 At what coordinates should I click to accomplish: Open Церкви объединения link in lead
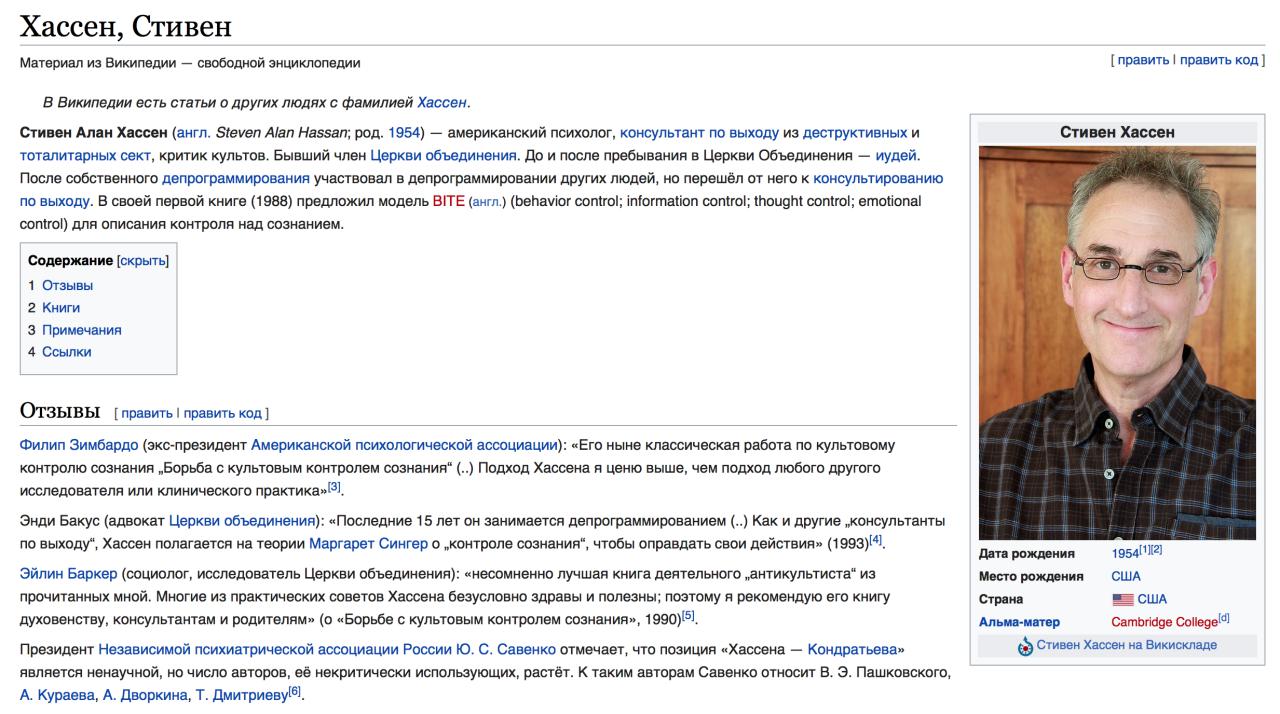443,155
